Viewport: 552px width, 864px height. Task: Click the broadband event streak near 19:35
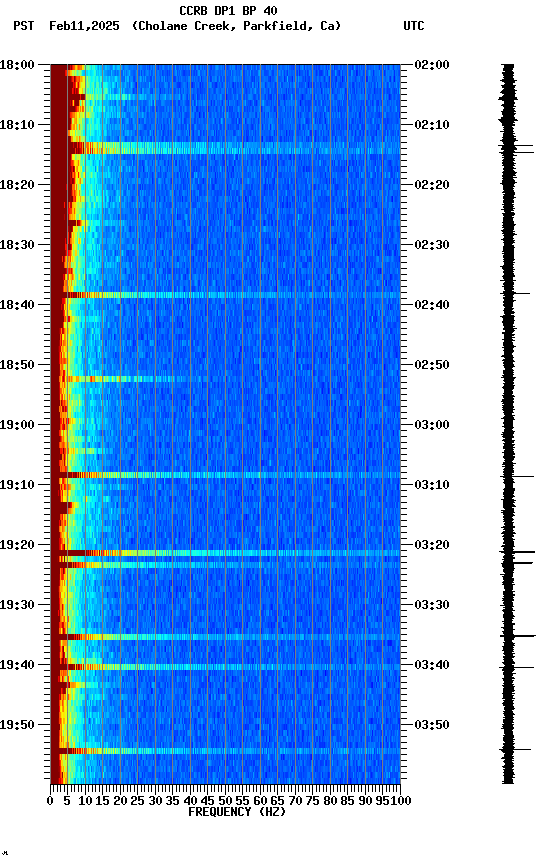225,637
